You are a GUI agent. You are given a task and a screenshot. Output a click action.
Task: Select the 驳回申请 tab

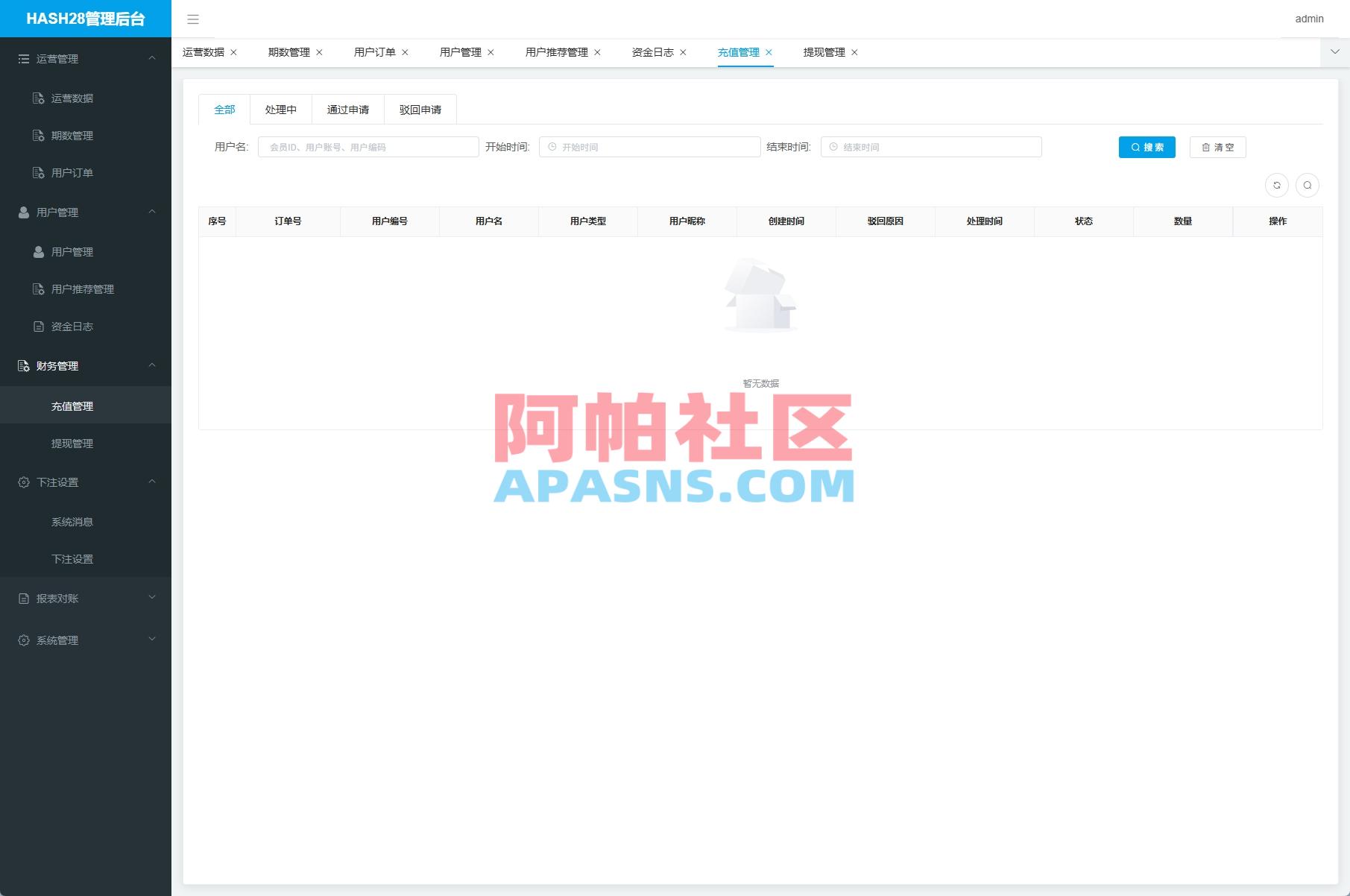click(x=420, y=109)
